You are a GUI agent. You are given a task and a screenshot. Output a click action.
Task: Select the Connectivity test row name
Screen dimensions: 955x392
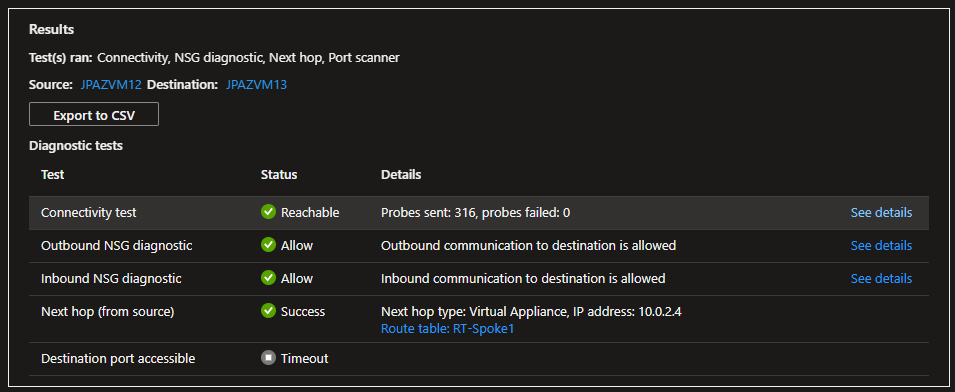(89, 212)
